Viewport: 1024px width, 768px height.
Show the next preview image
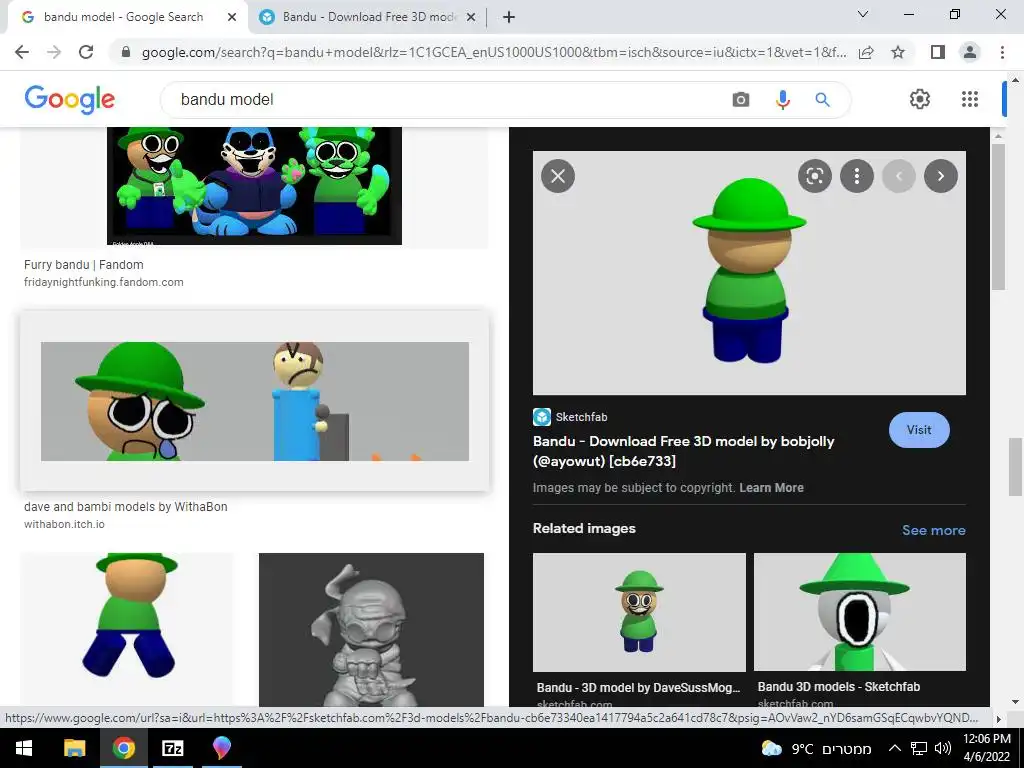click(940, 176)
